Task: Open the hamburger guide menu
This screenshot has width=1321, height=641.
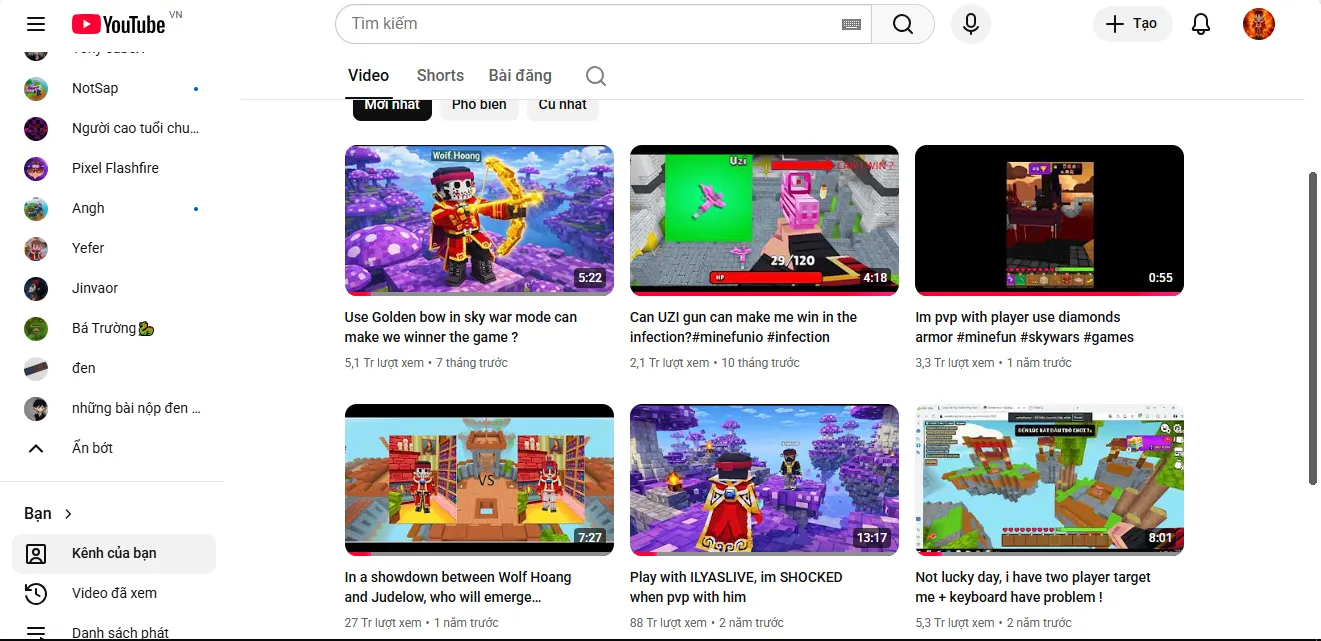Action: [x=36, y=24]
